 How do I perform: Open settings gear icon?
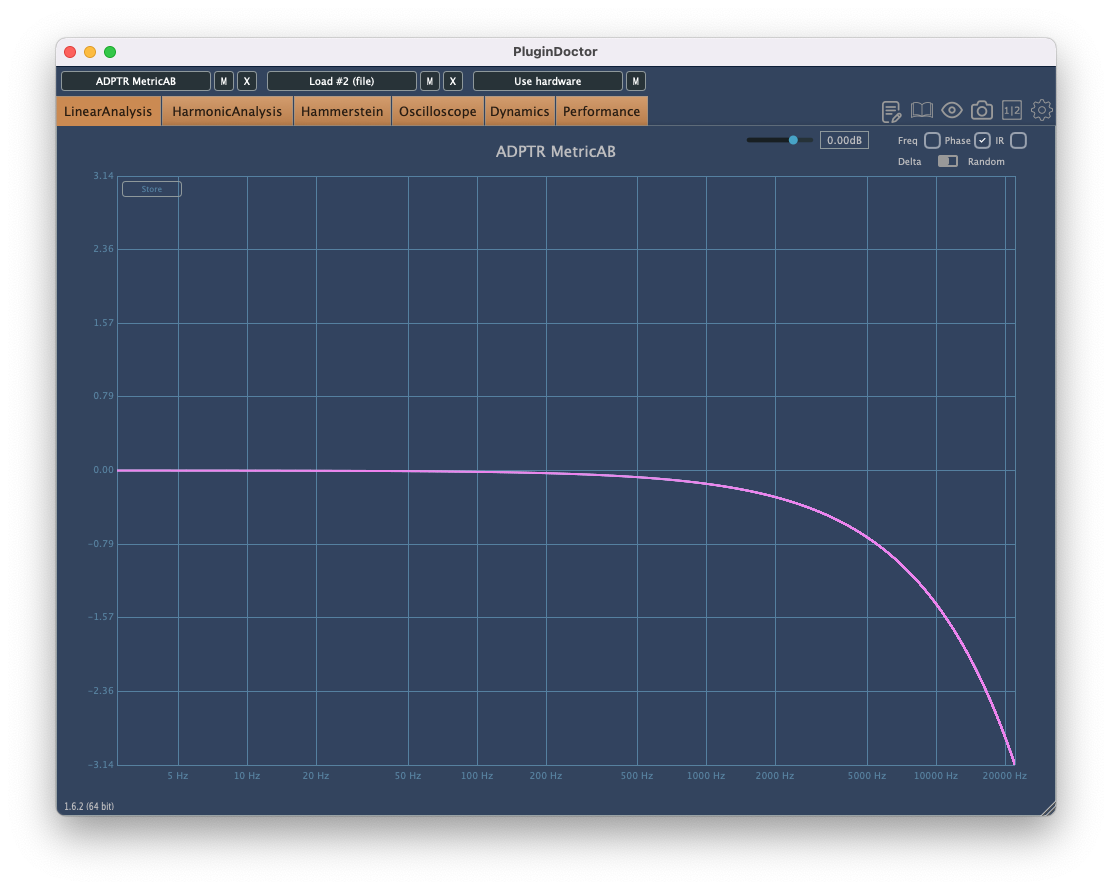point(1041,110)
